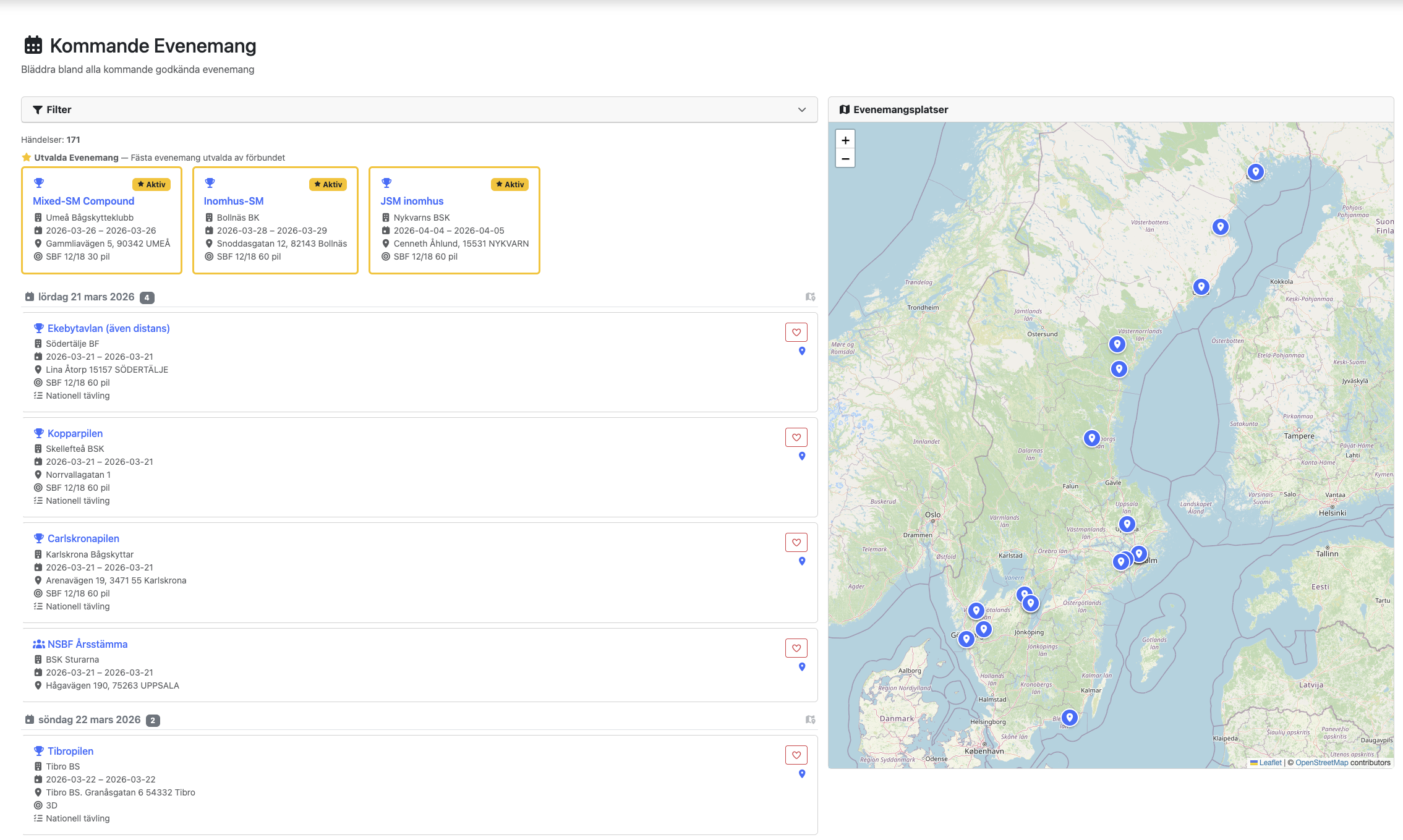Locate Tibropilen using its map pin icon
Screen dimensions: 1403x840
tap(802, 774)
